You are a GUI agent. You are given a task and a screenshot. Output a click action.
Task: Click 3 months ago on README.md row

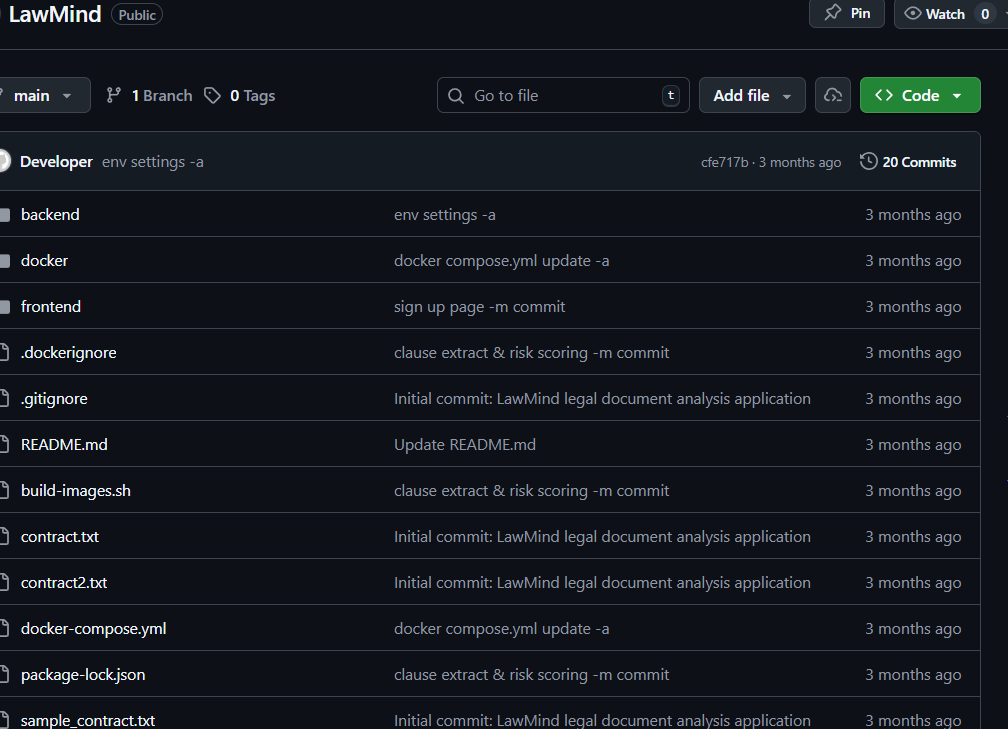coord(913,444)
